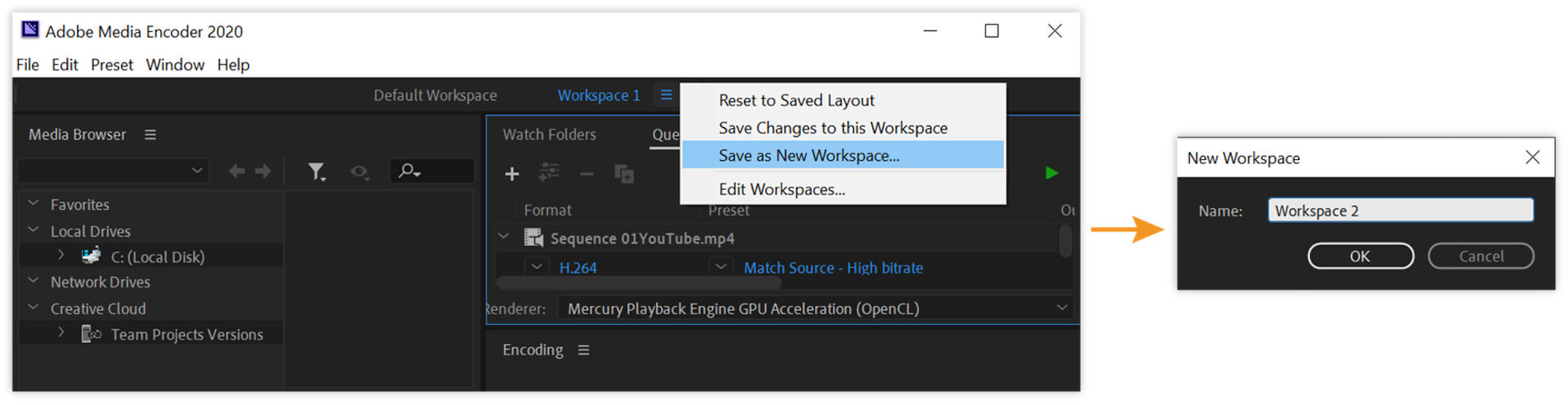Start the queue with green play button
Viewport: 1568px width, 405px height.
coord(1052,173)
